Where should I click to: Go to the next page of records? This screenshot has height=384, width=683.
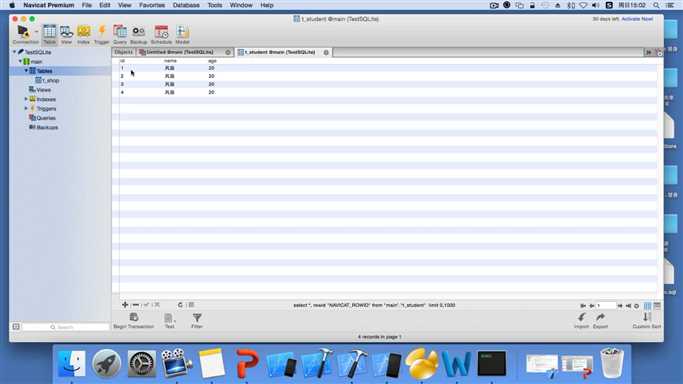620,306
